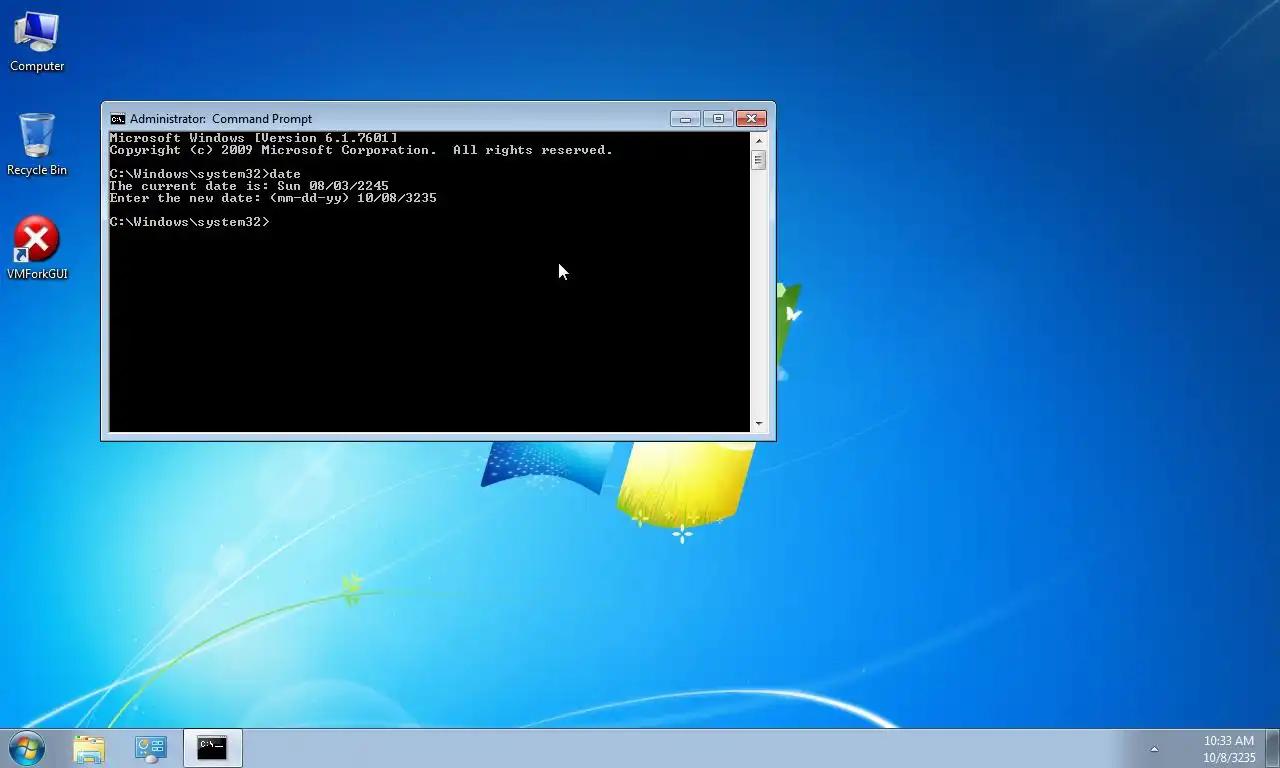Open the Windows Start menu
This screenshot has width=1280, height=768.
click(x=27, y=748)
